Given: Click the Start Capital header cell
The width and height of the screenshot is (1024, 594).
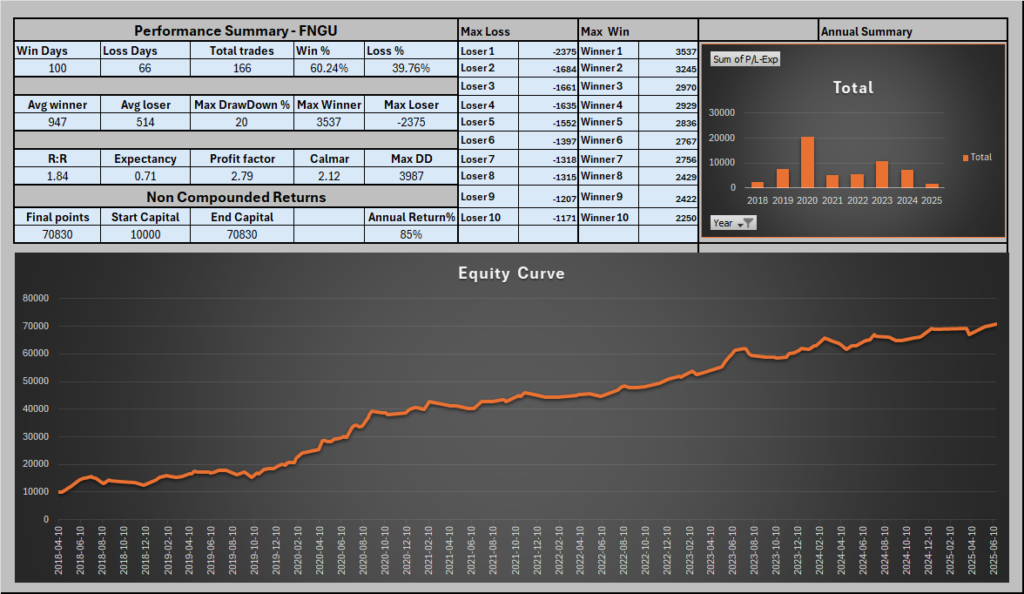Looking at the screenshot, I should pos(145,217).
